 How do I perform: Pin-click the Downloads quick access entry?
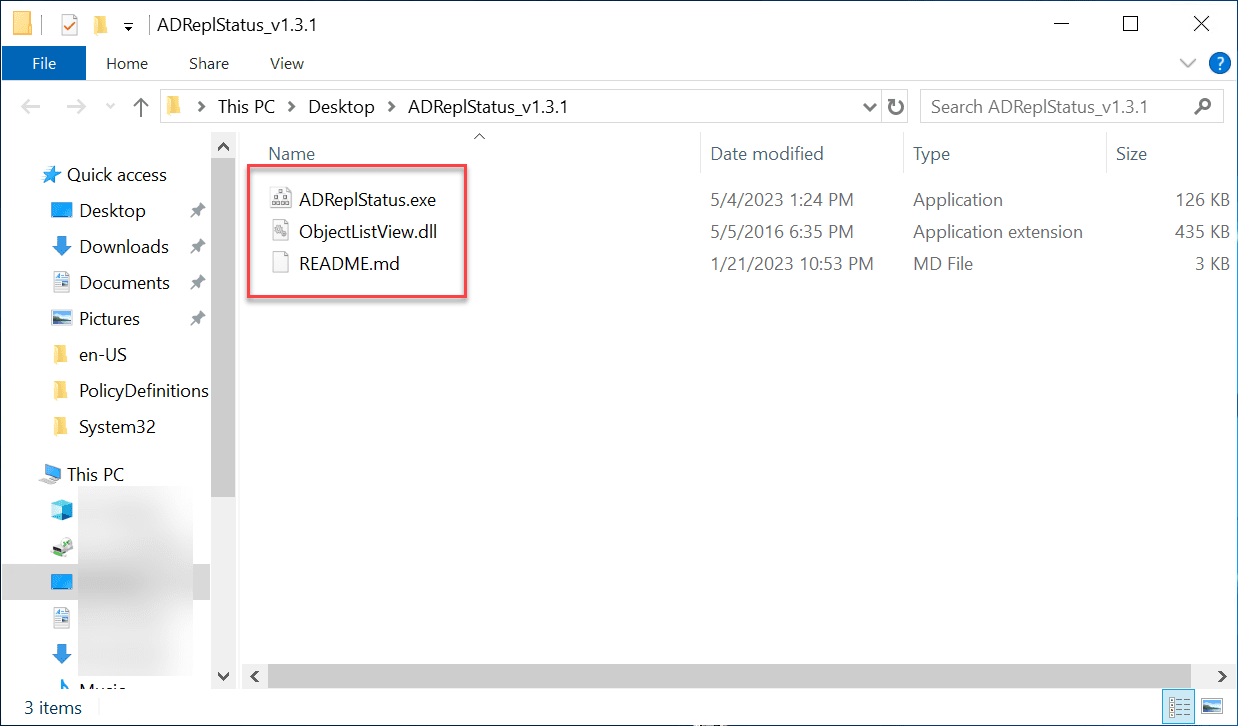click(198, 246)
